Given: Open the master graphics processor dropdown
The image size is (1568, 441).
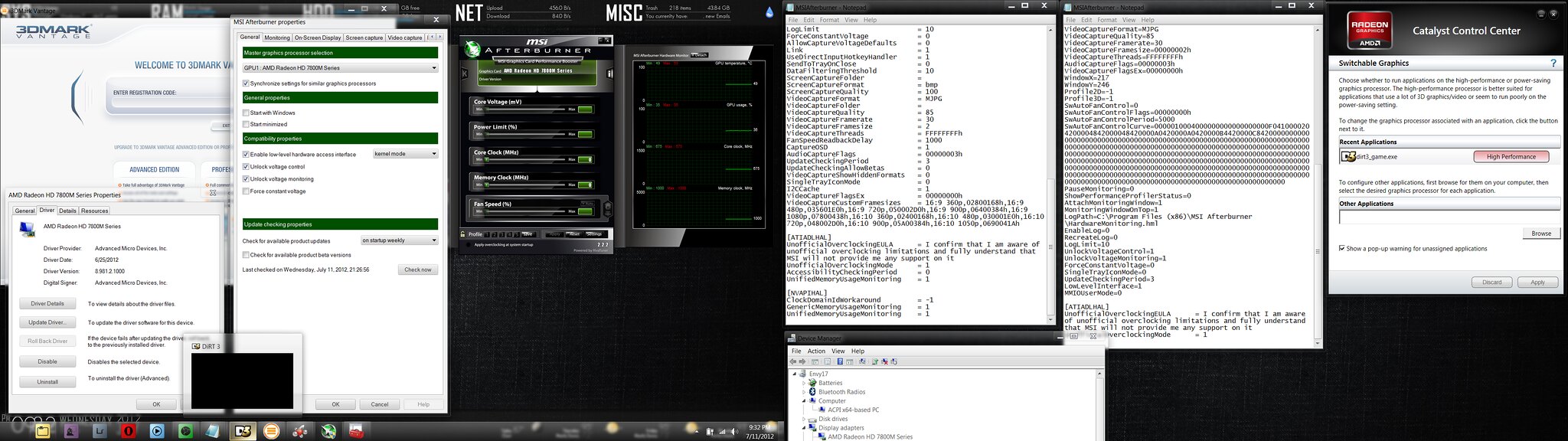Looking at the screenshot, I should [340, 68].
